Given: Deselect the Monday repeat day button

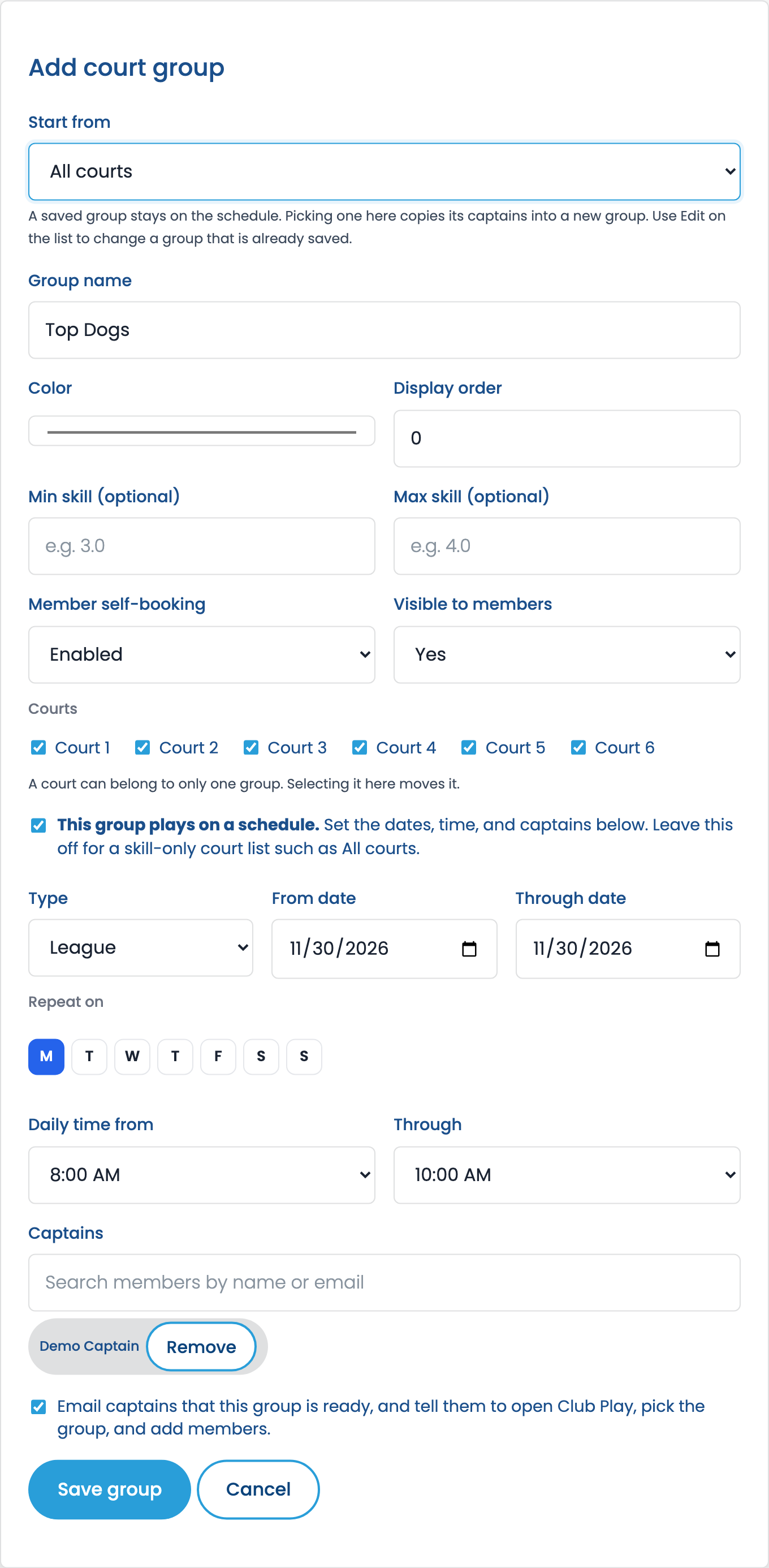Looking at the screenshot, I should pyautogui.click(x=46, y=1057).
